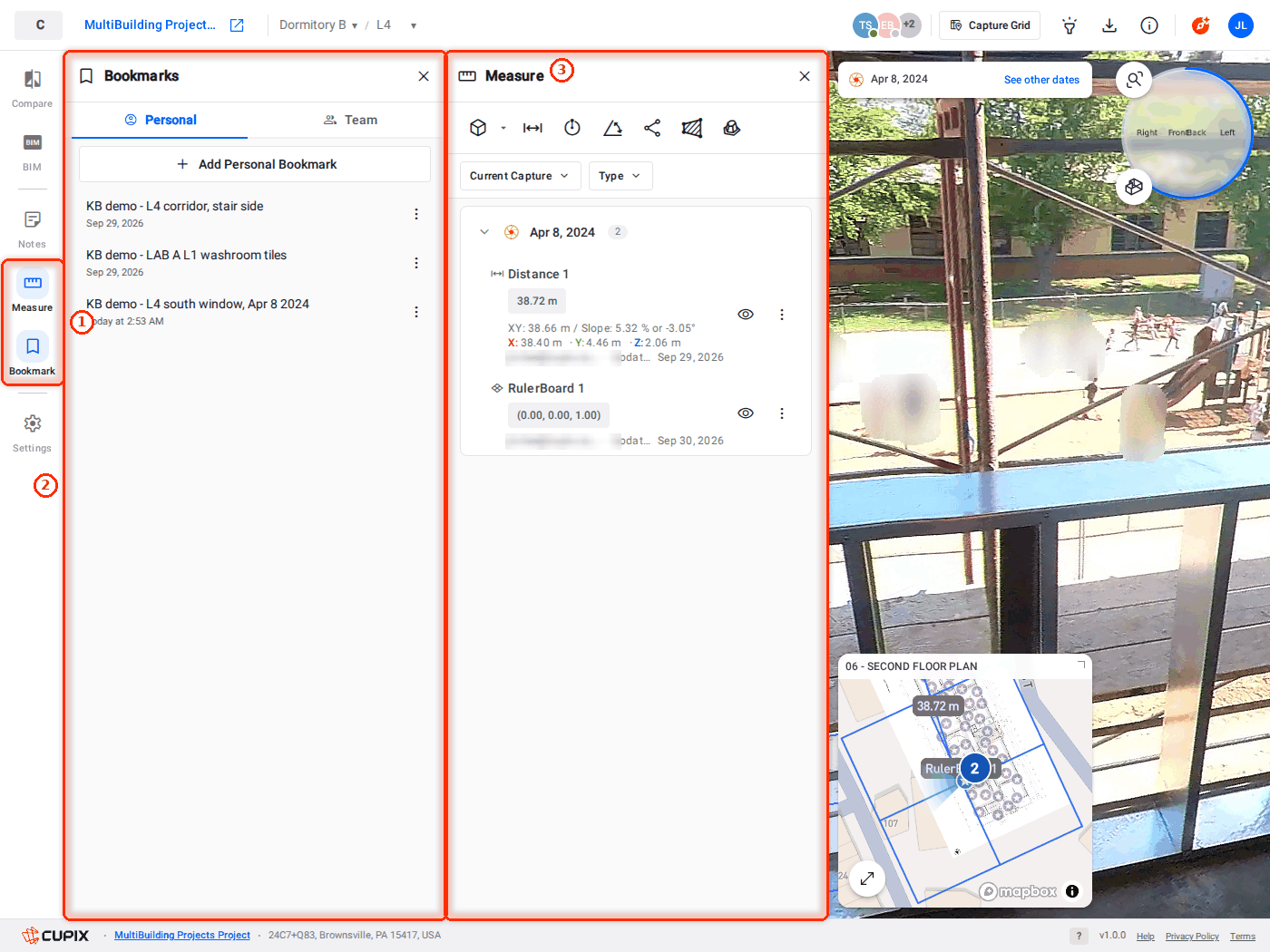Open the info icon in the top bar

(1149, 25)
